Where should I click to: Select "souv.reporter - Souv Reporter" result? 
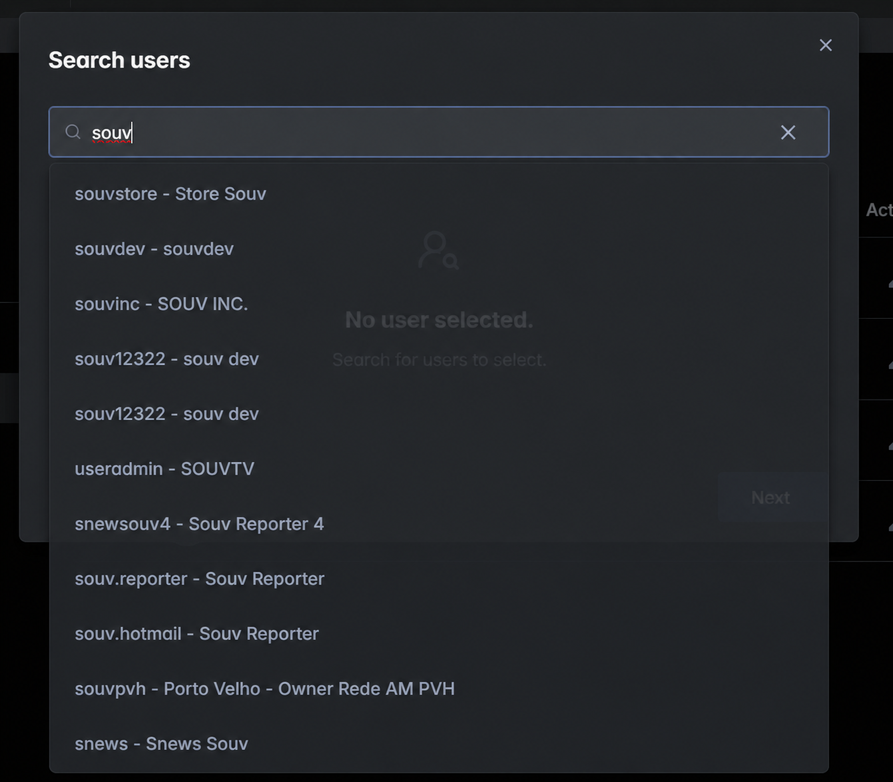tap(439, 579)
